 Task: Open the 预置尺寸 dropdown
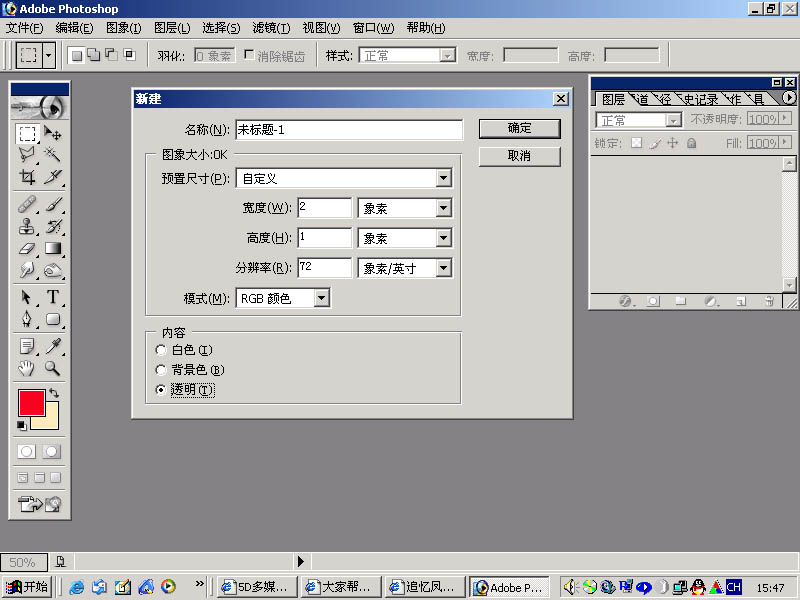click(x=443, y=178)
